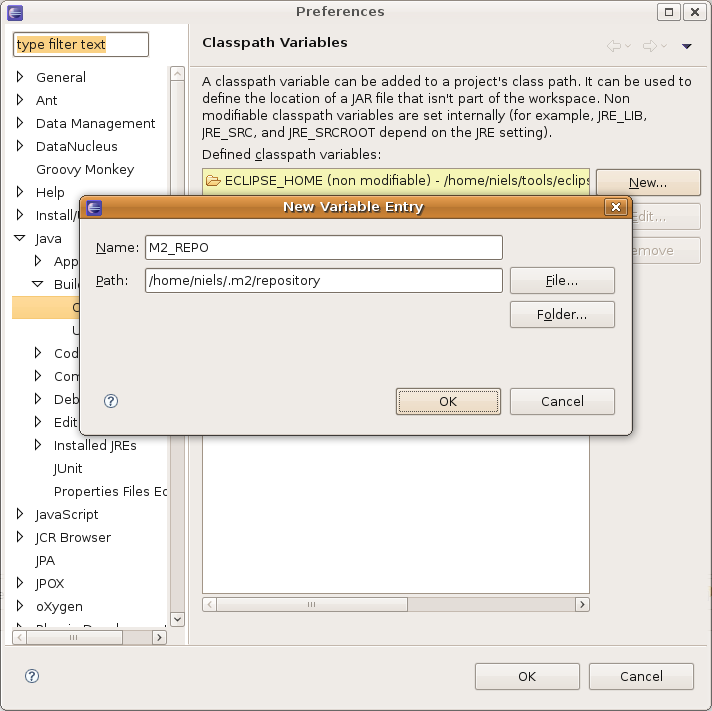712x711 pixels.
Task: Click the File... button
Action: click(x=562, y=280)
